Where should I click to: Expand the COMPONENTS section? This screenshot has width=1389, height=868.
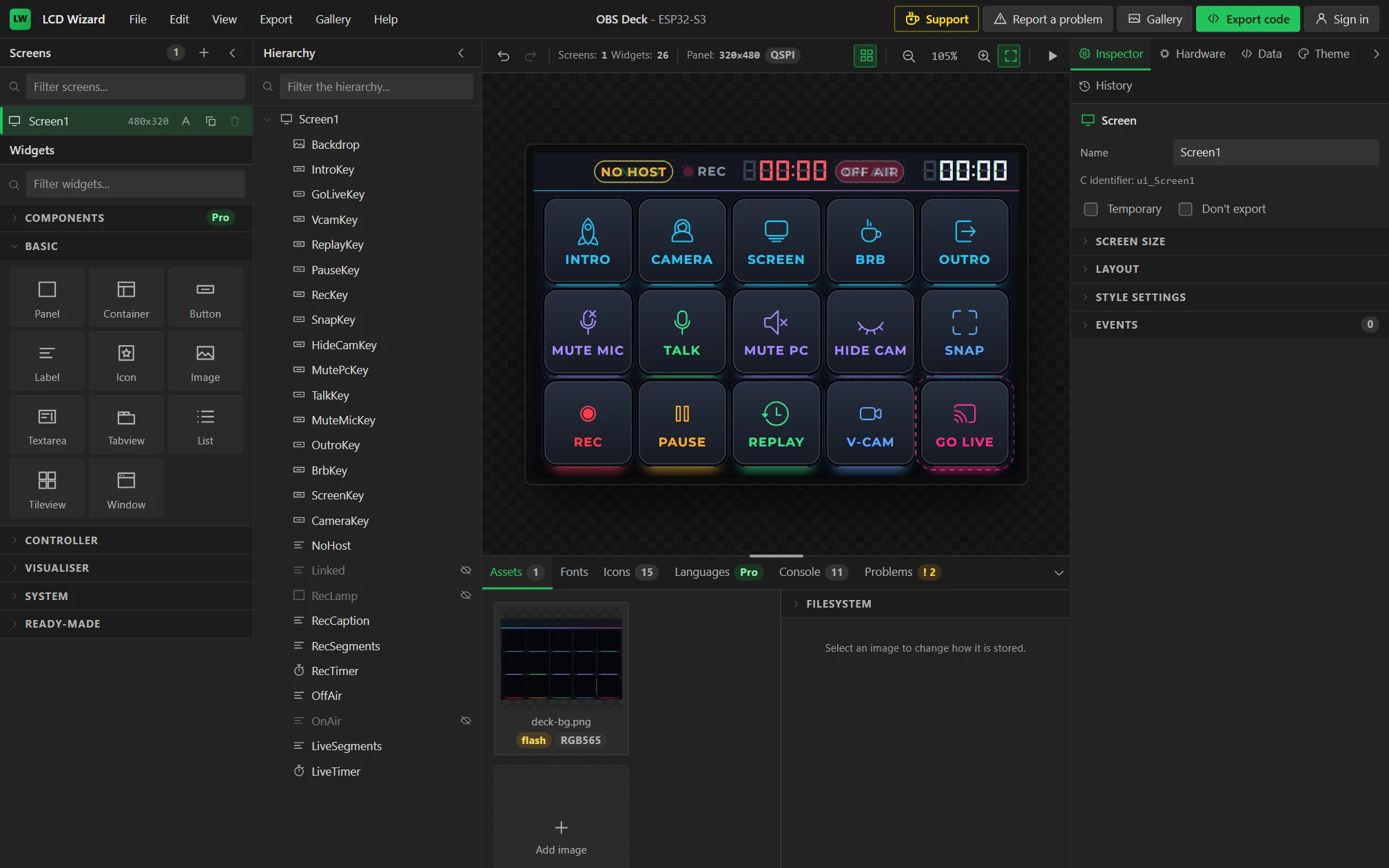[x=126, y=218]
